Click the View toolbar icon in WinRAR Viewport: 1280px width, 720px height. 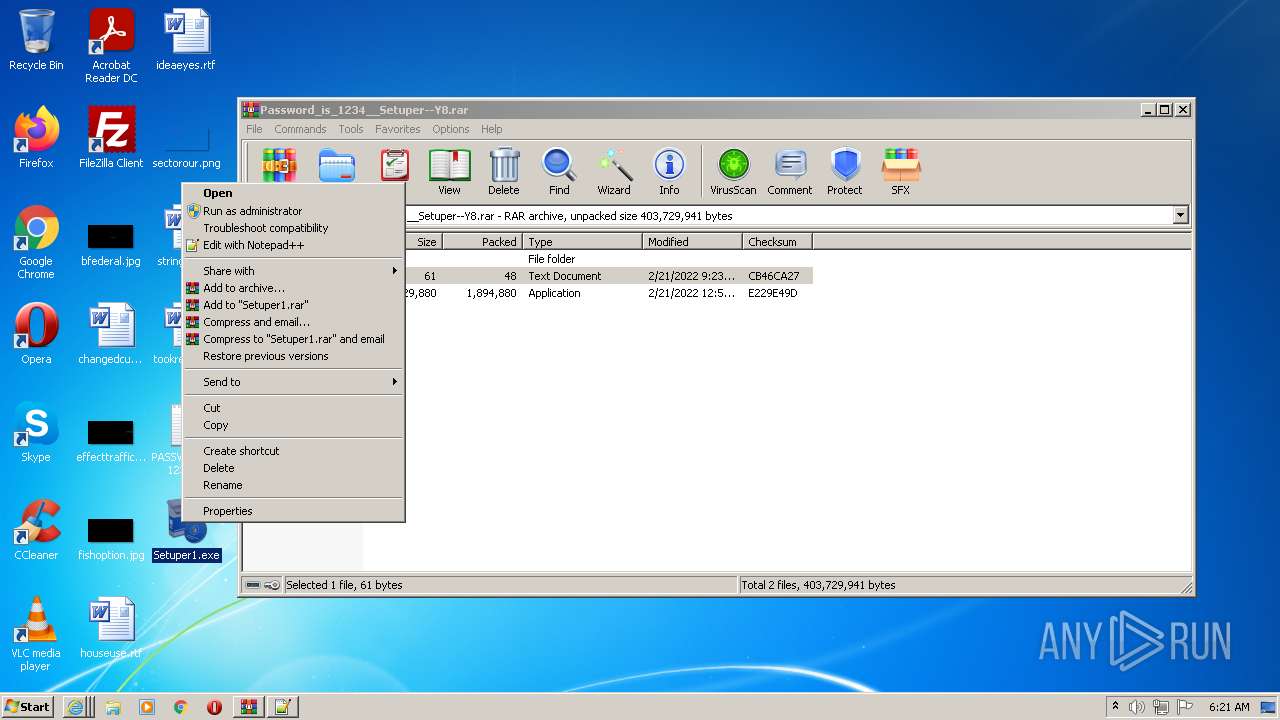(449, 172)
